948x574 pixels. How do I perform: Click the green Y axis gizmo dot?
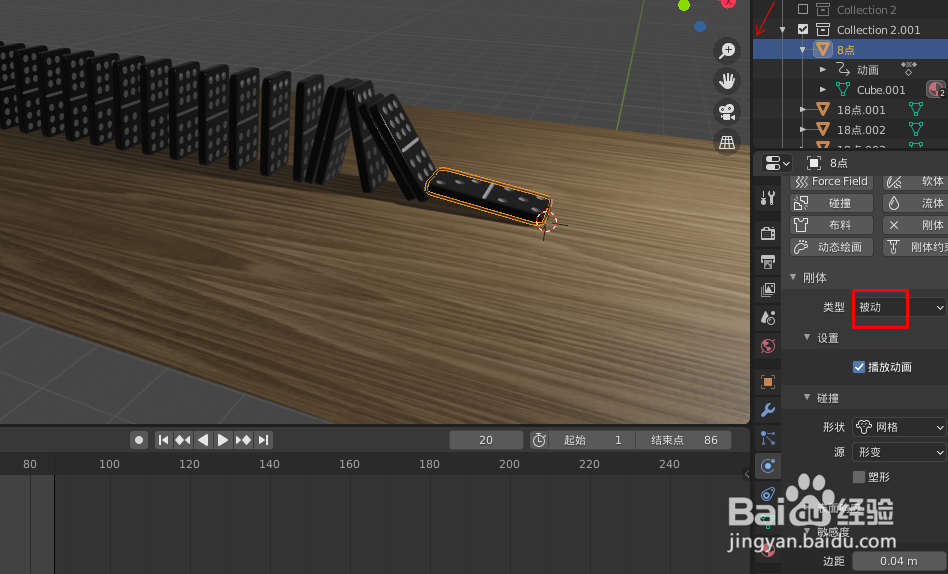[684, 5]
